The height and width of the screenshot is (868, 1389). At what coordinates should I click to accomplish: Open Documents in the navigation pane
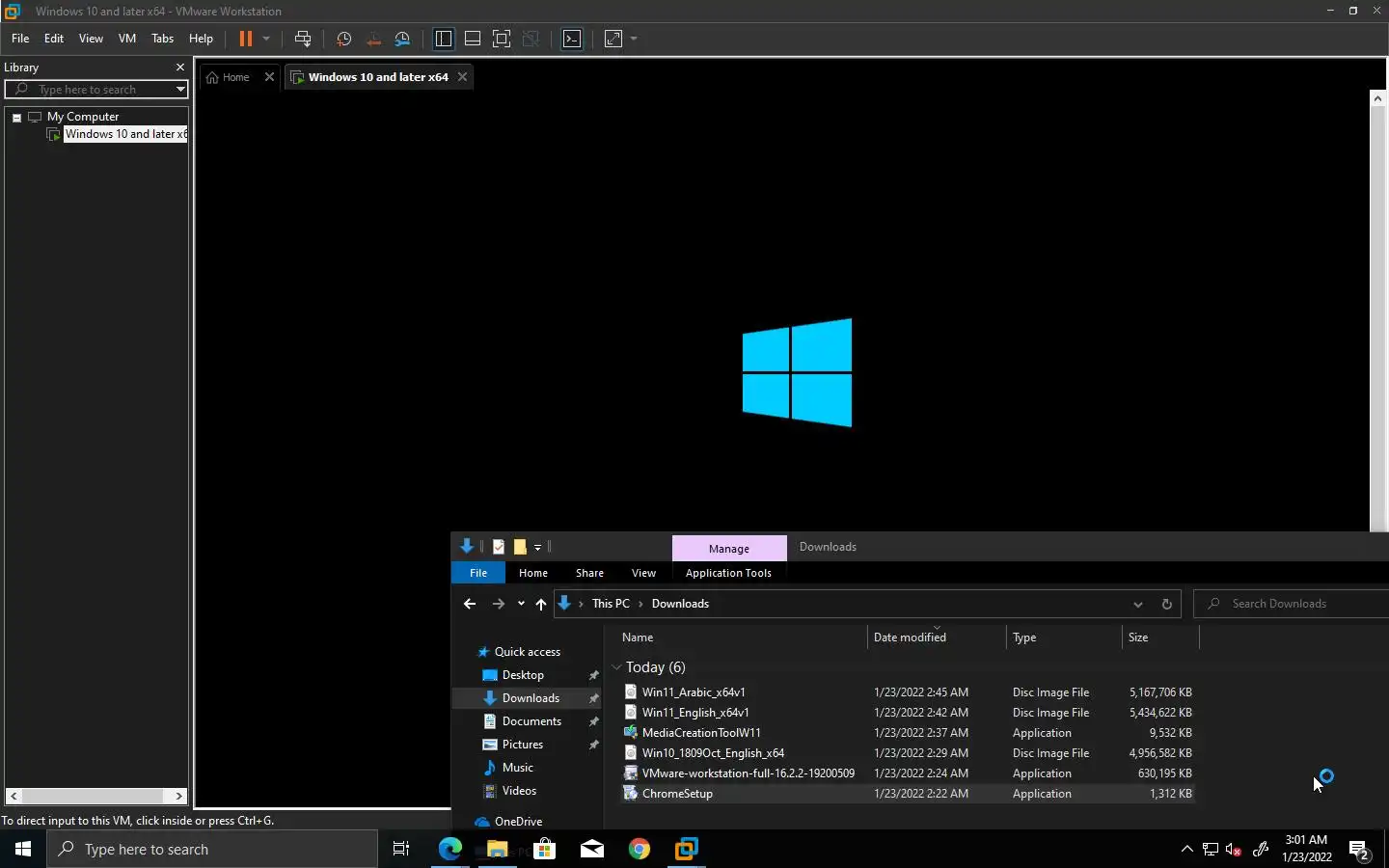531,721
